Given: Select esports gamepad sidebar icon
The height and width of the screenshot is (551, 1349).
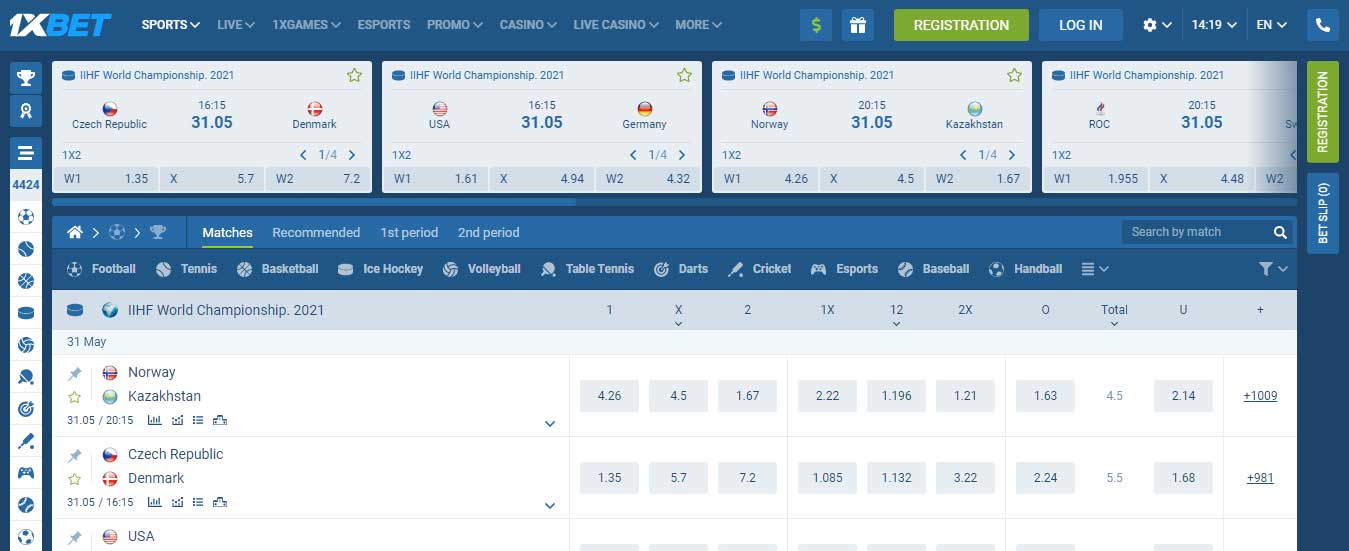Looking at the screenshot, I should click(x=26, y=473).
